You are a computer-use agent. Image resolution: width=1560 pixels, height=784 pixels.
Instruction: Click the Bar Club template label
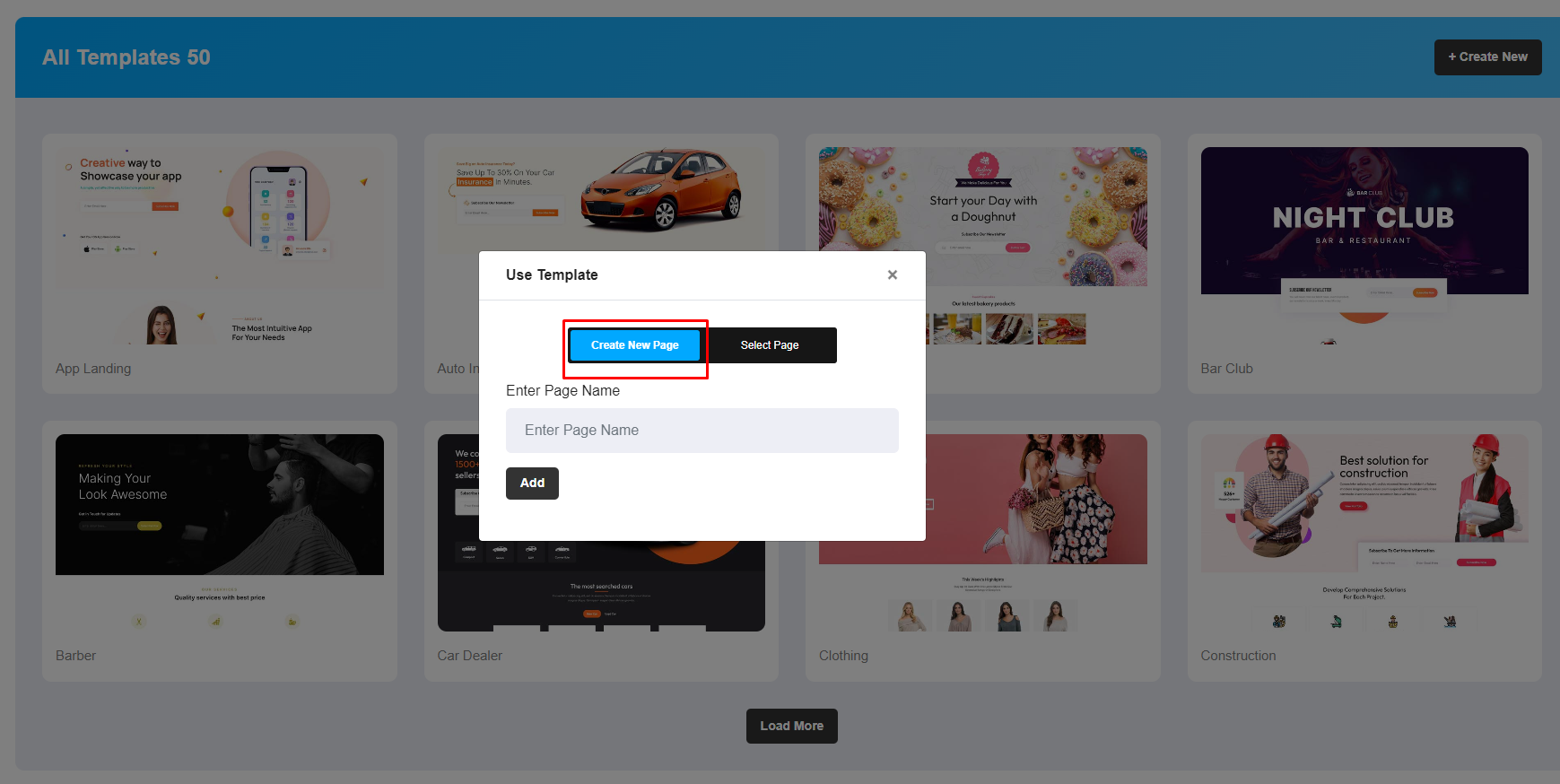click(1226, 369)
